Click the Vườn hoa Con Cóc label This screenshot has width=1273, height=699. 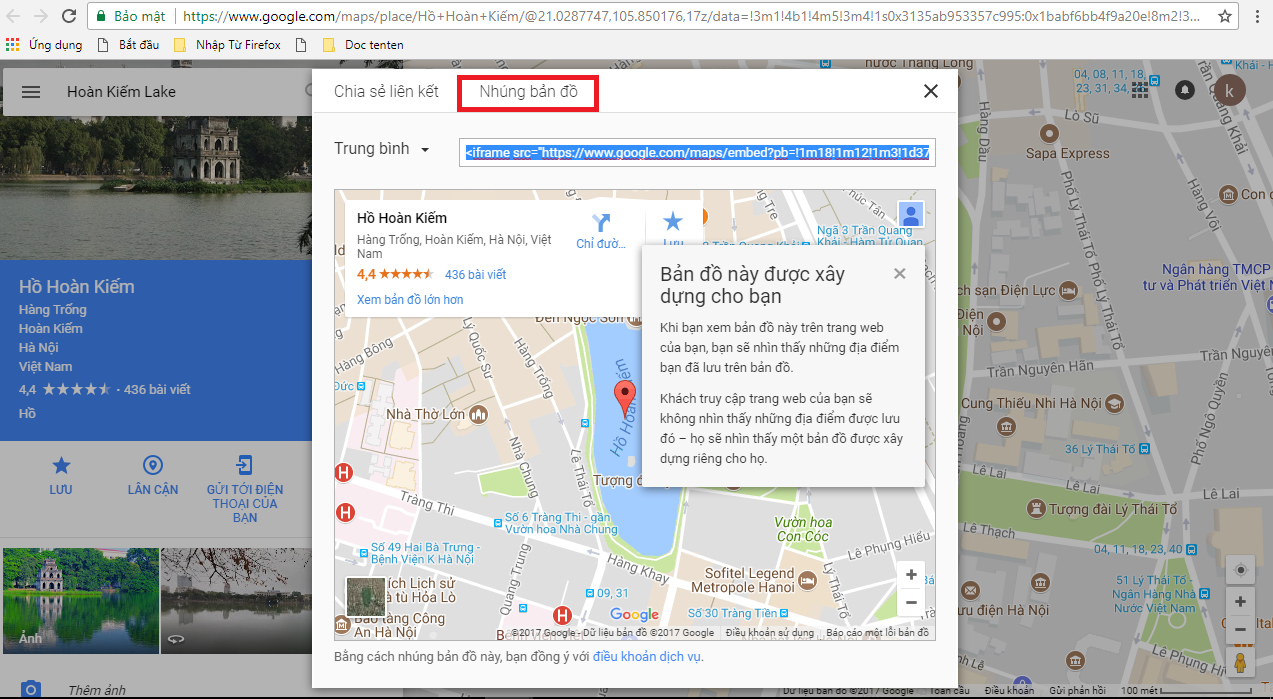point(803,529)
